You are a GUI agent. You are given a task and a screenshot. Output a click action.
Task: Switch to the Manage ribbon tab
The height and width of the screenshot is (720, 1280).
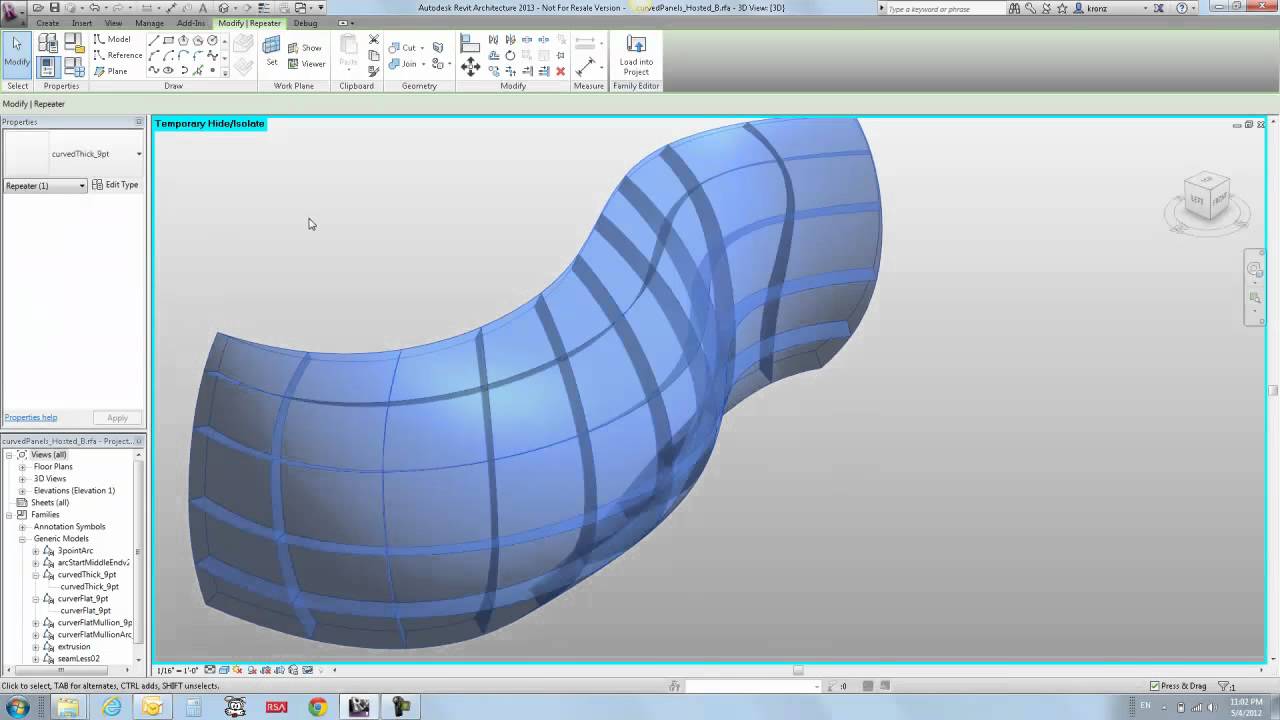point(149,23)
